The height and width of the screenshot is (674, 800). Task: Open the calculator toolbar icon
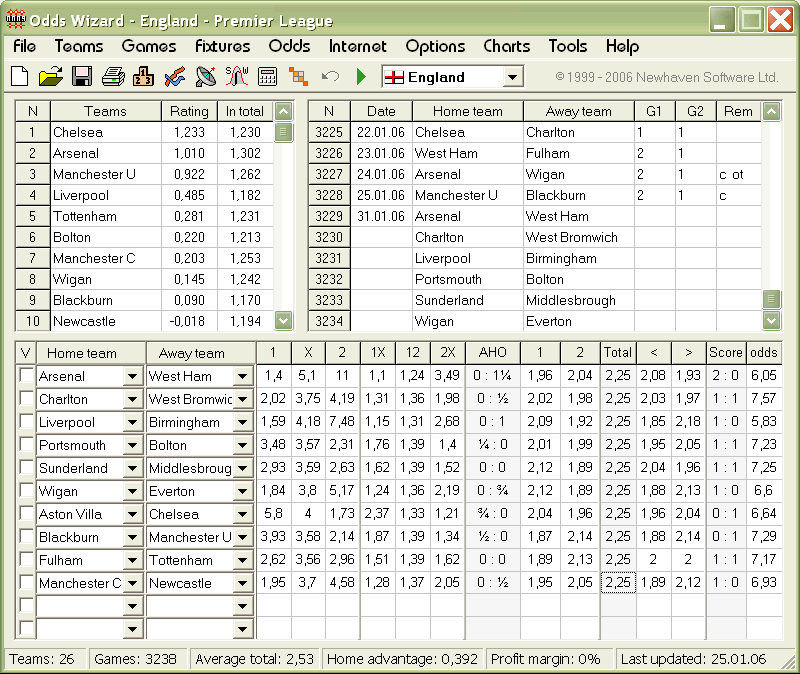[x=267, y=77]
